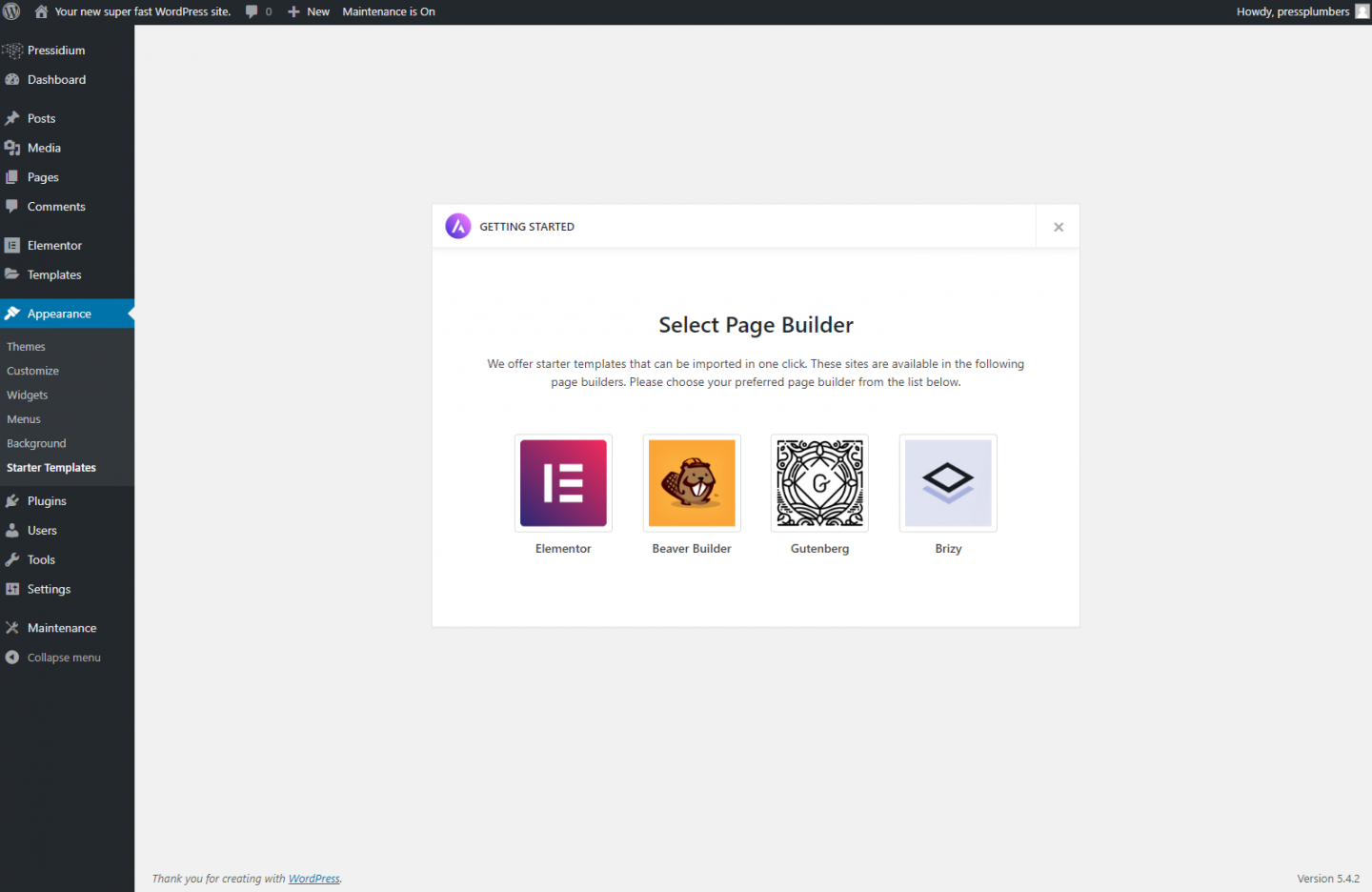This screenshot has width=1372, height=892.
Task: Open the Dashboard menu label
Action: [x=56, y=80]
